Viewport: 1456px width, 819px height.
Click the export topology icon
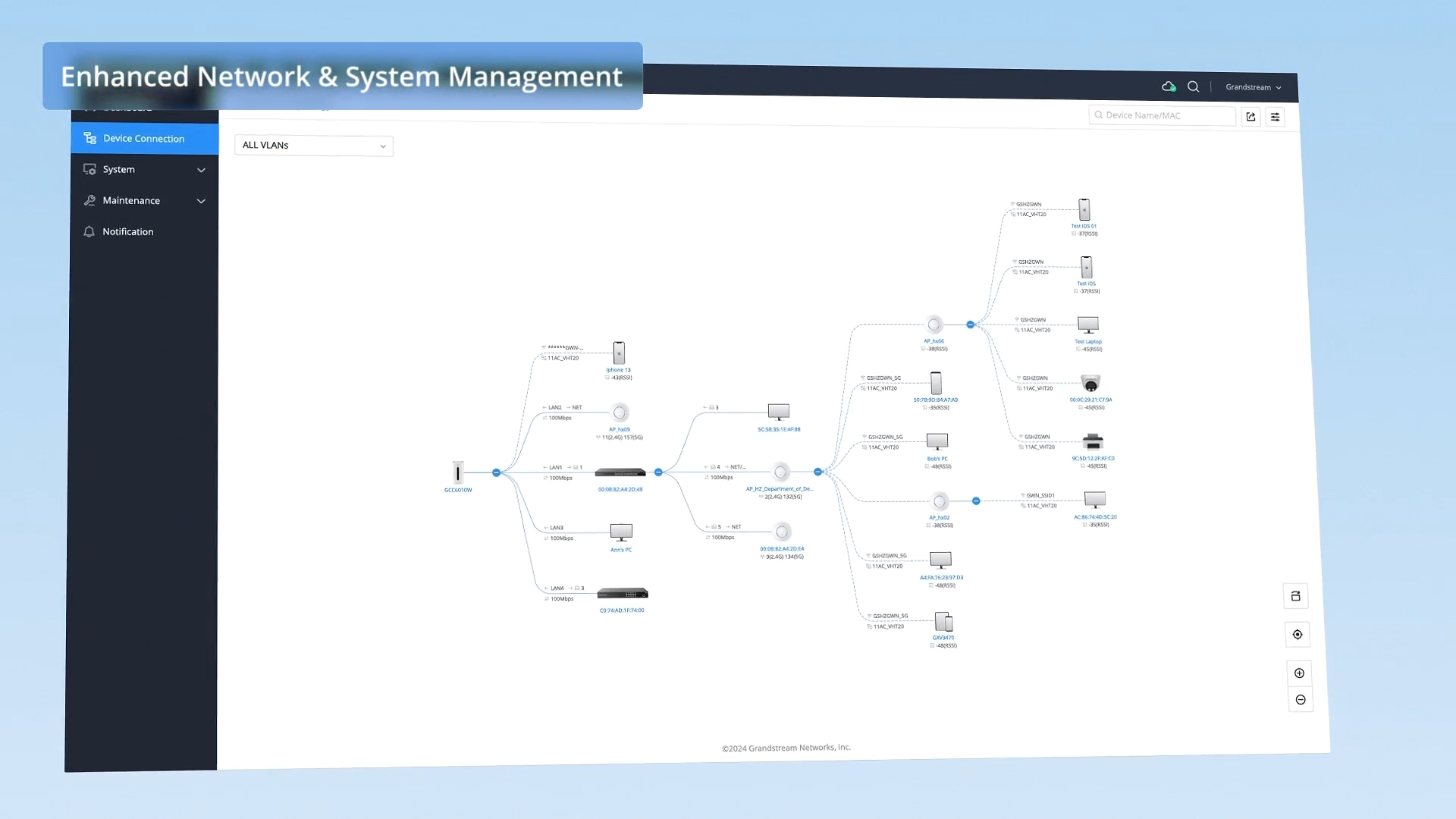[1250, 117]
